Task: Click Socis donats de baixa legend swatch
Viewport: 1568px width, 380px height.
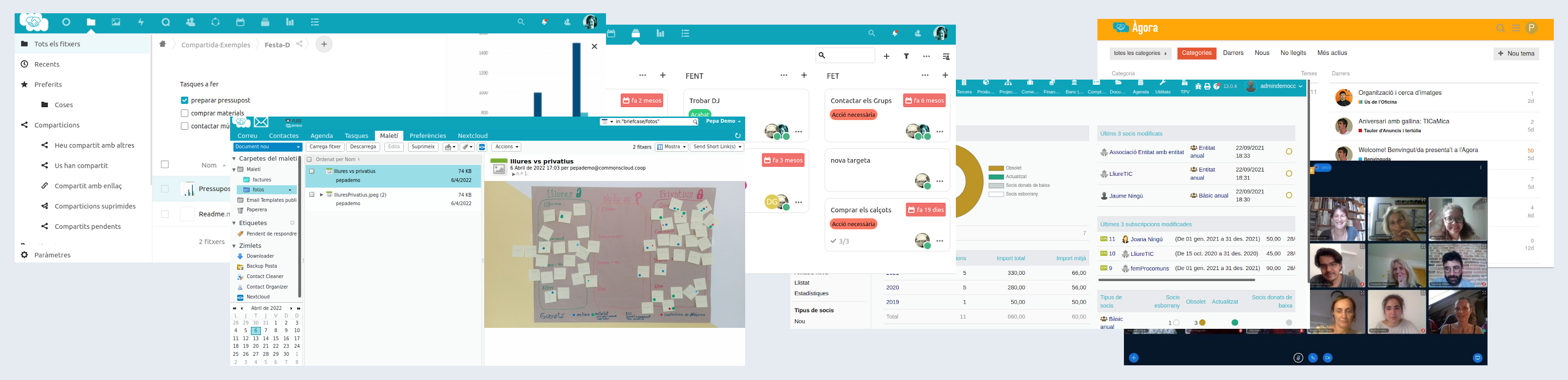Action: (x=996, y=185)
